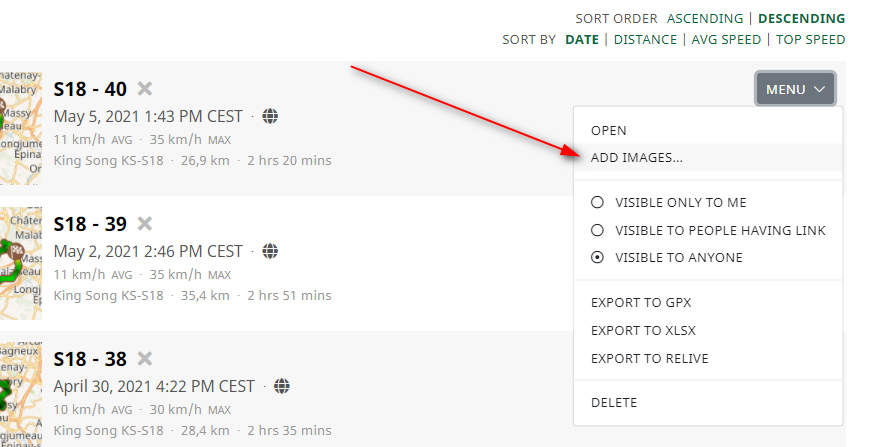Collapse the MENU dropdown button

[x=795, y=89]
